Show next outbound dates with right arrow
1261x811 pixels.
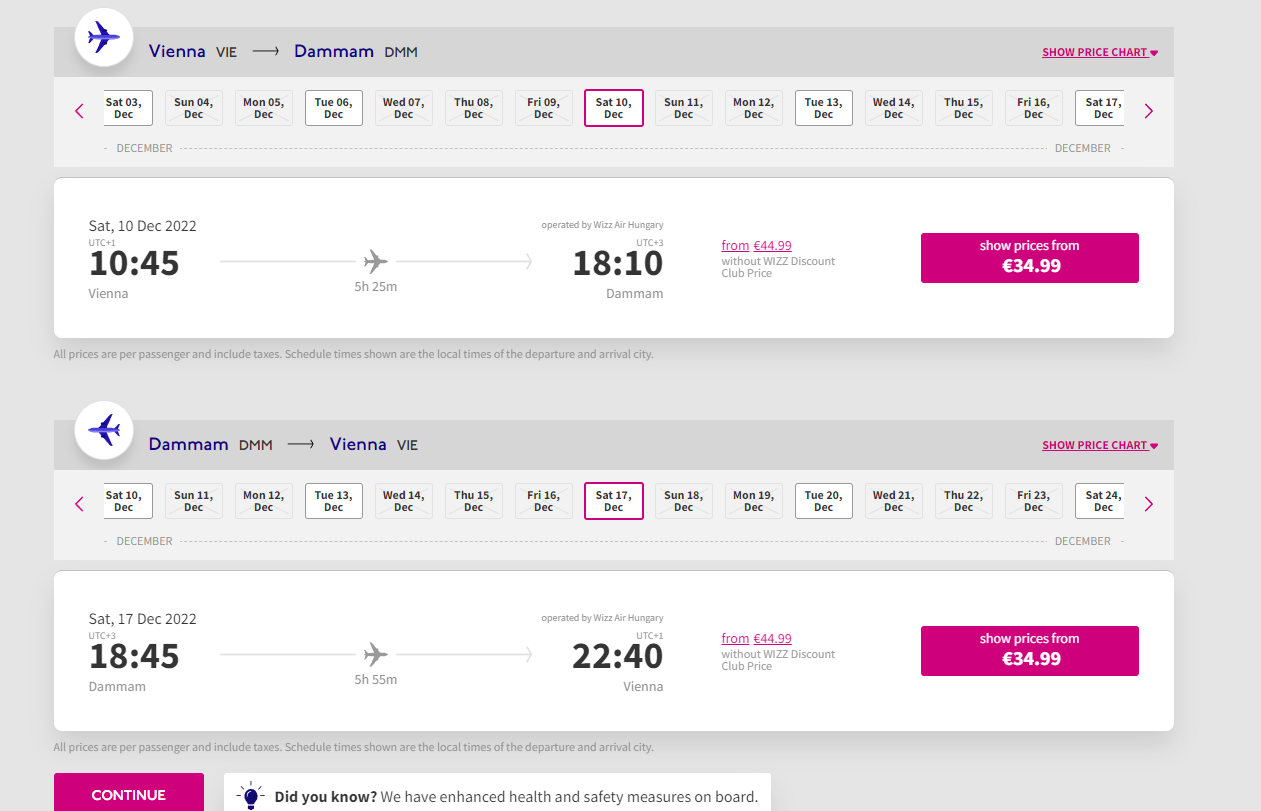point(1148,111)
